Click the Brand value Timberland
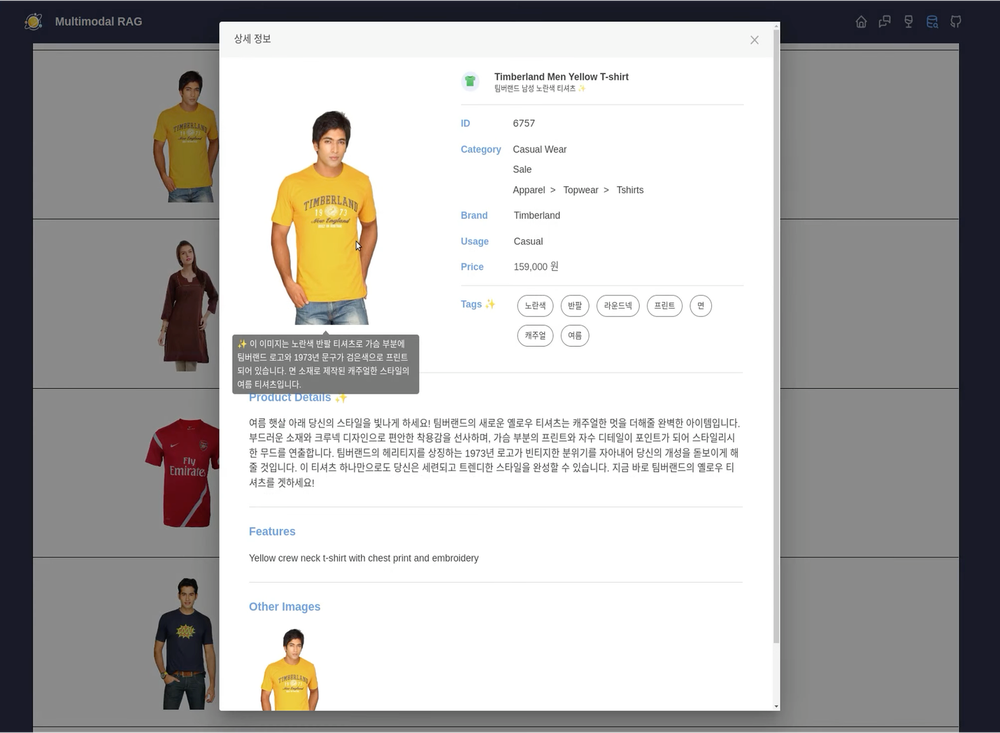1000x733 pixels. [x=537, y=216]
